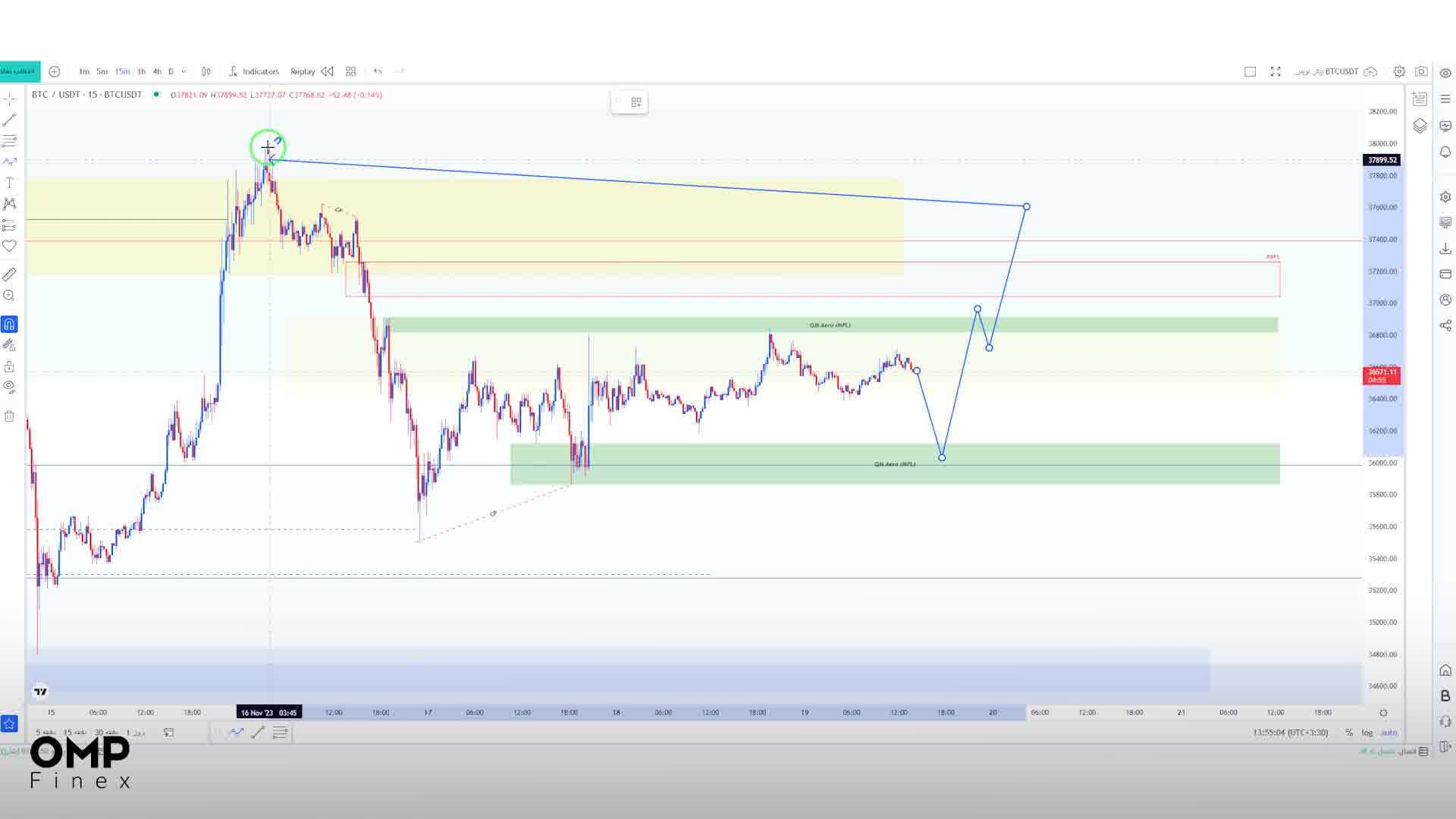
Task: Take a chart snapshot with camera icon
Action: (1421, 71)
